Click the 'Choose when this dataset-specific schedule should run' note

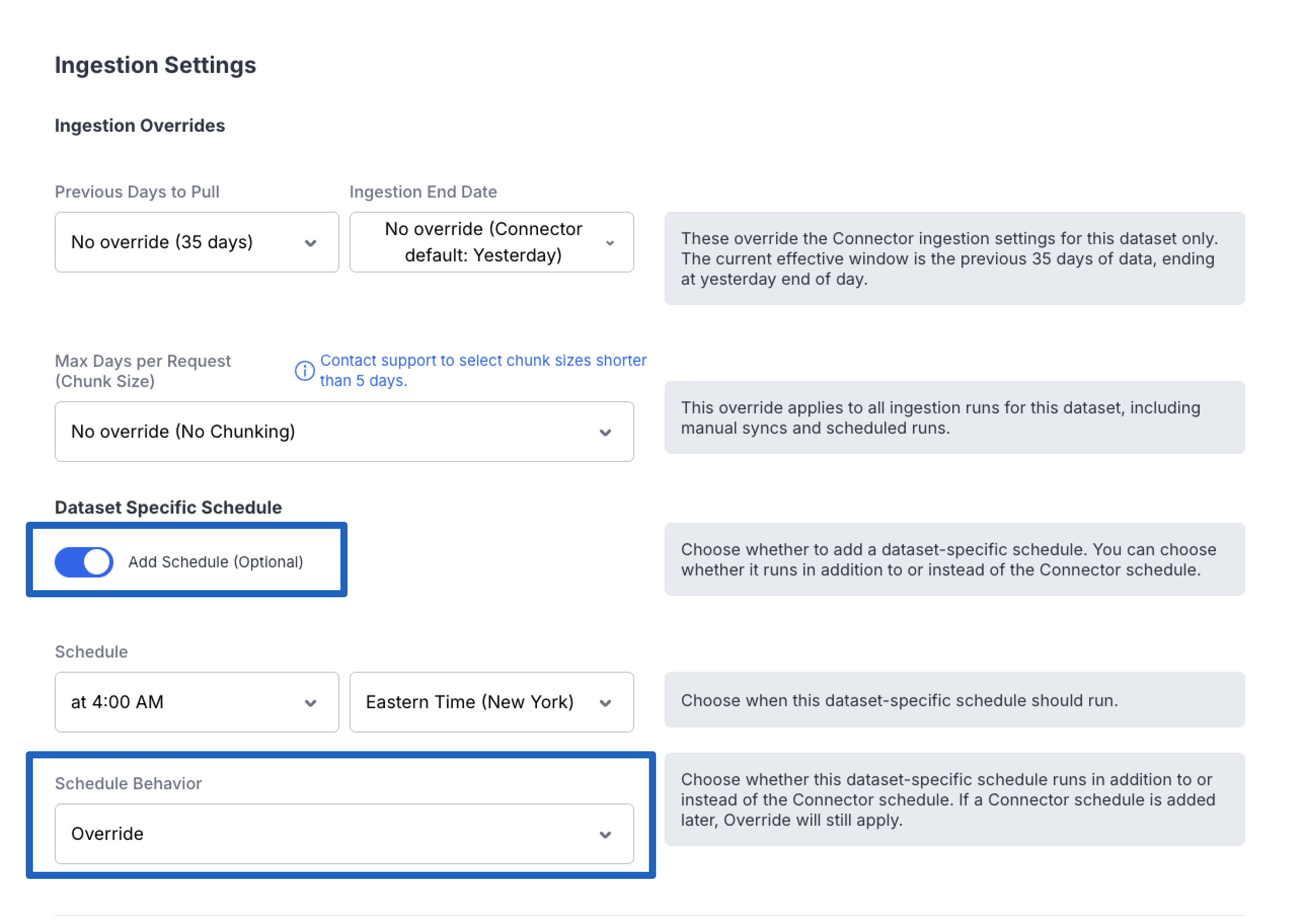pyautogui.click(x=899, y=701)
